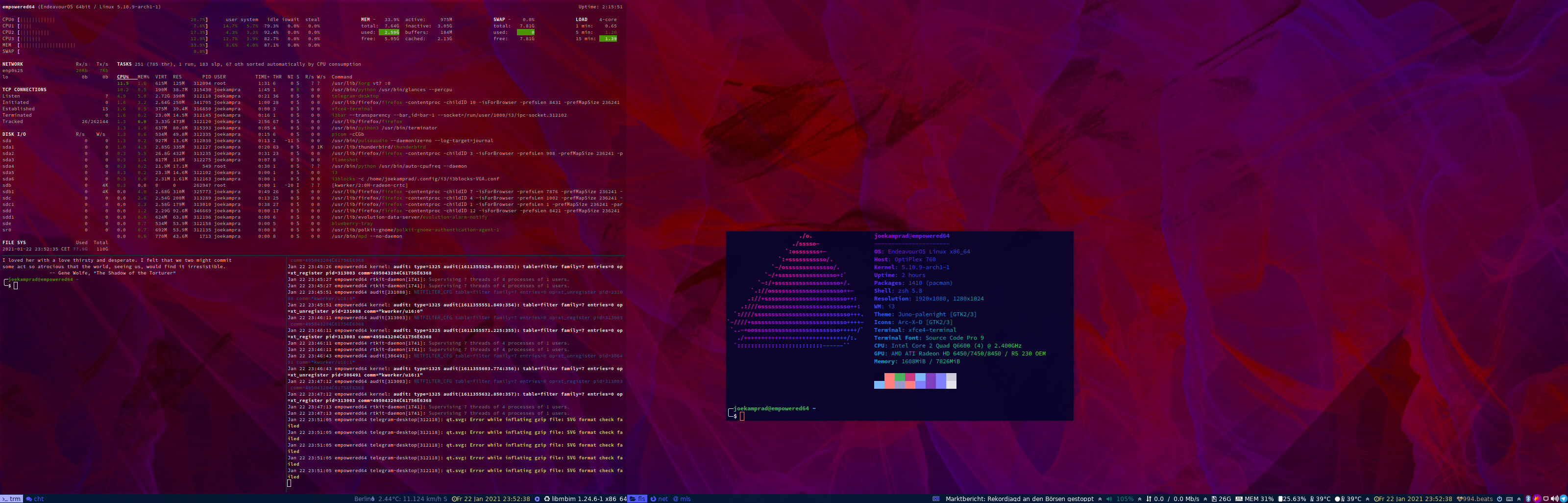Click the display screen tray icon
This screenshot has width=1568, height=503.
[1546, 499]
